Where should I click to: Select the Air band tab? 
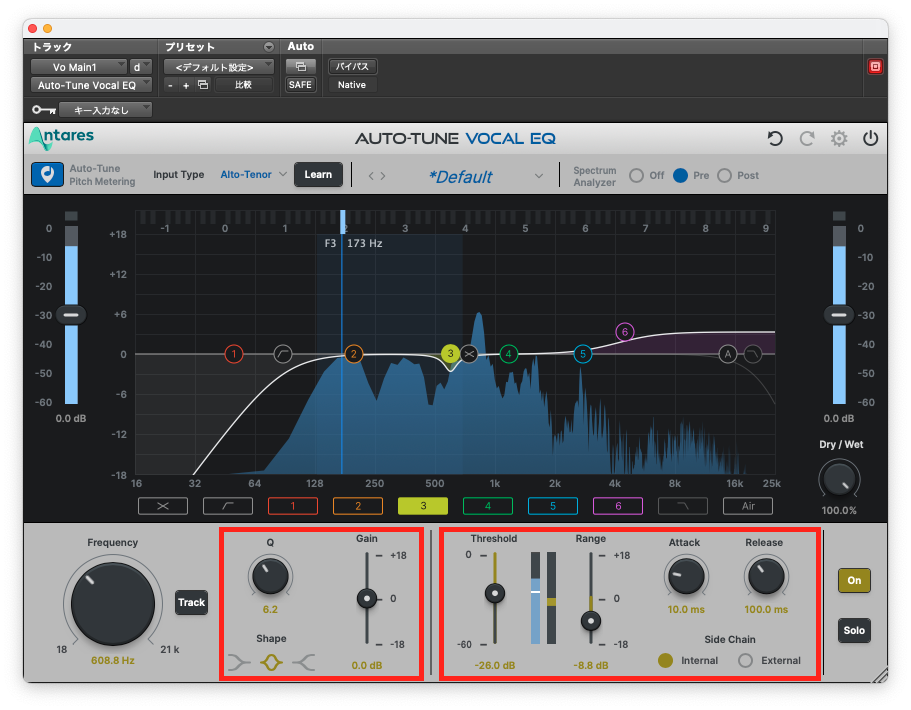coord(749,506)
